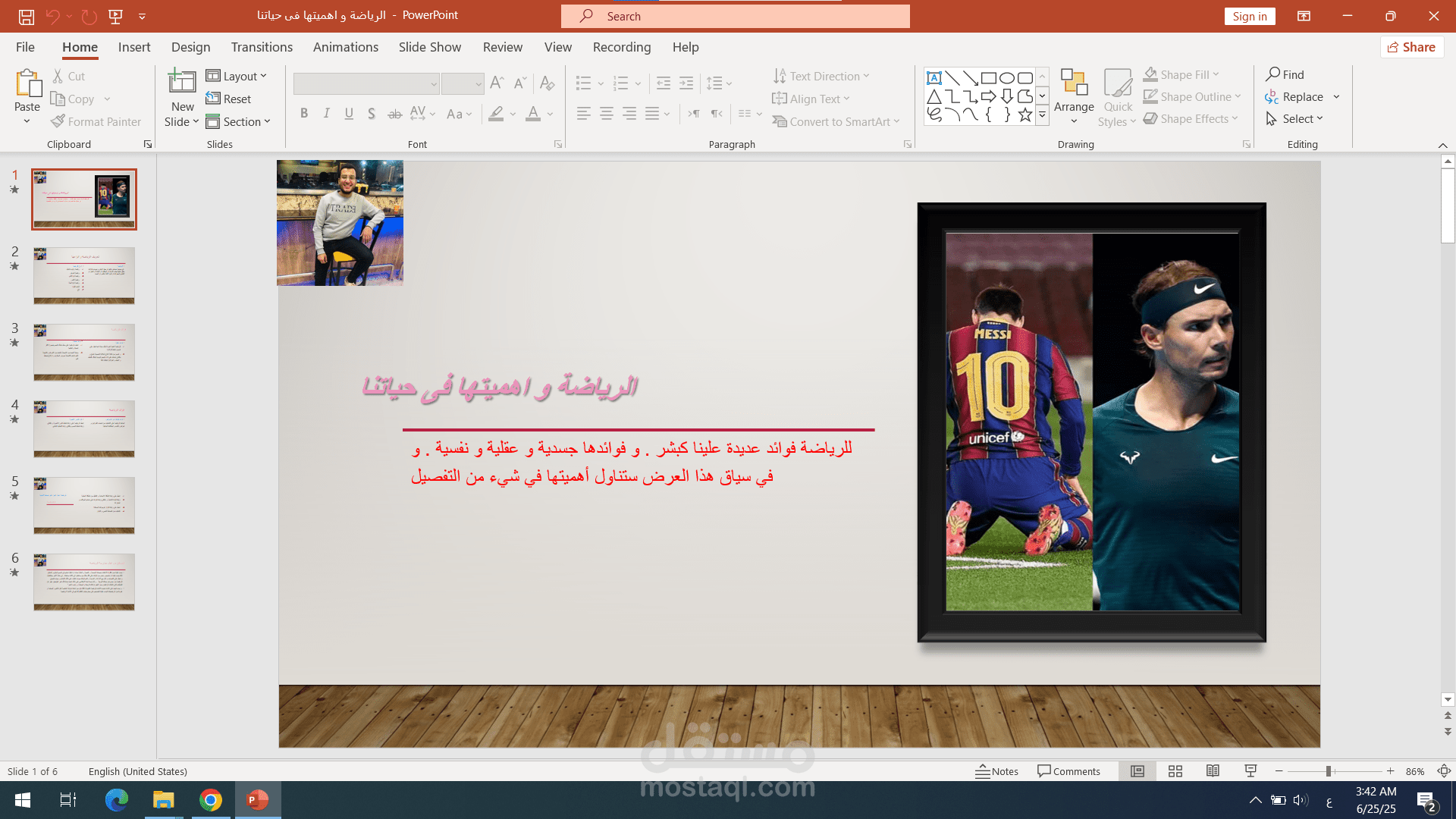The height and width of the screenshot is (819, 1456).
Task: Toggle Normal view button in status bar
Action: [x=1137, y=771]
